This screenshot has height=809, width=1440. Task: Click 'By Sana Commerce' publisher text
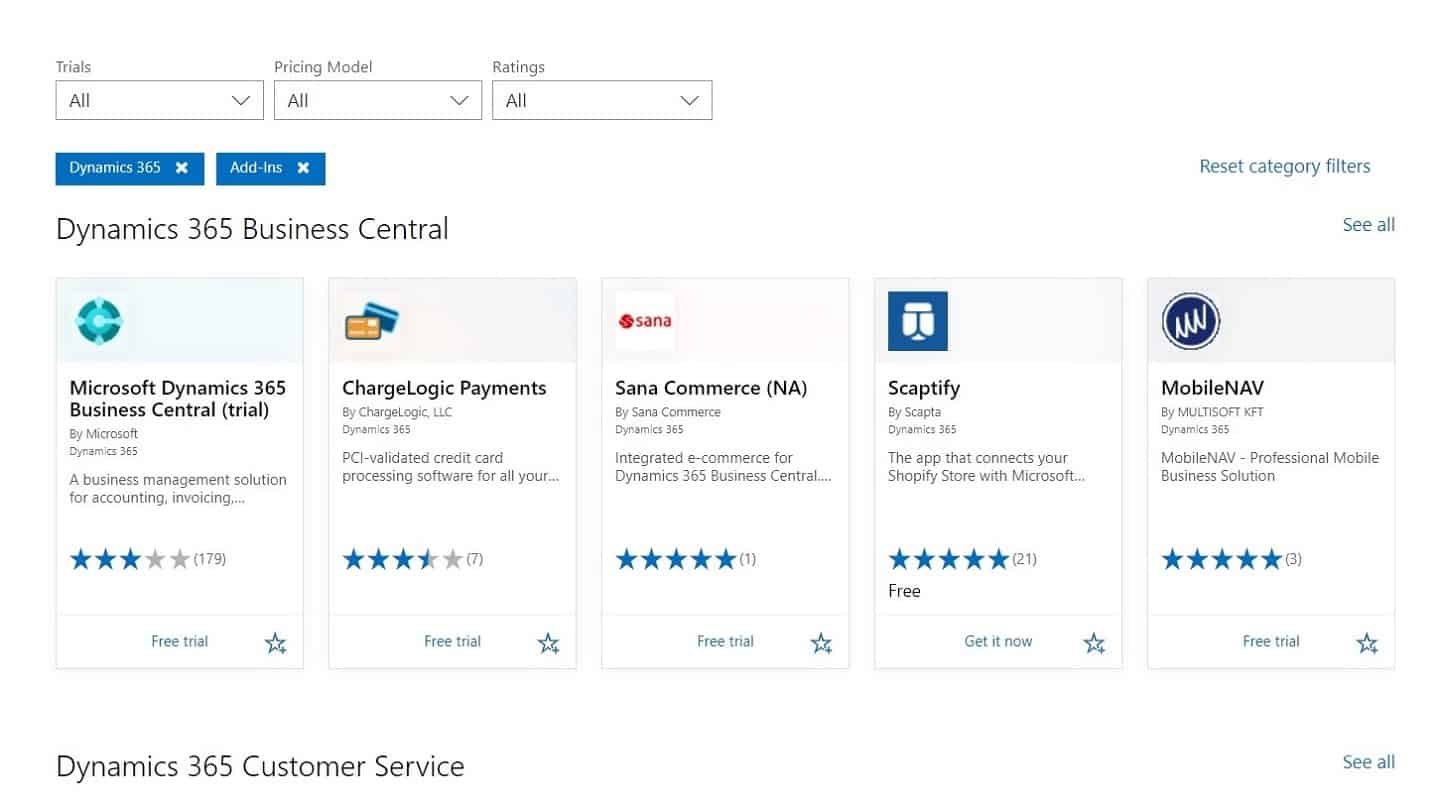coord(668,412)
